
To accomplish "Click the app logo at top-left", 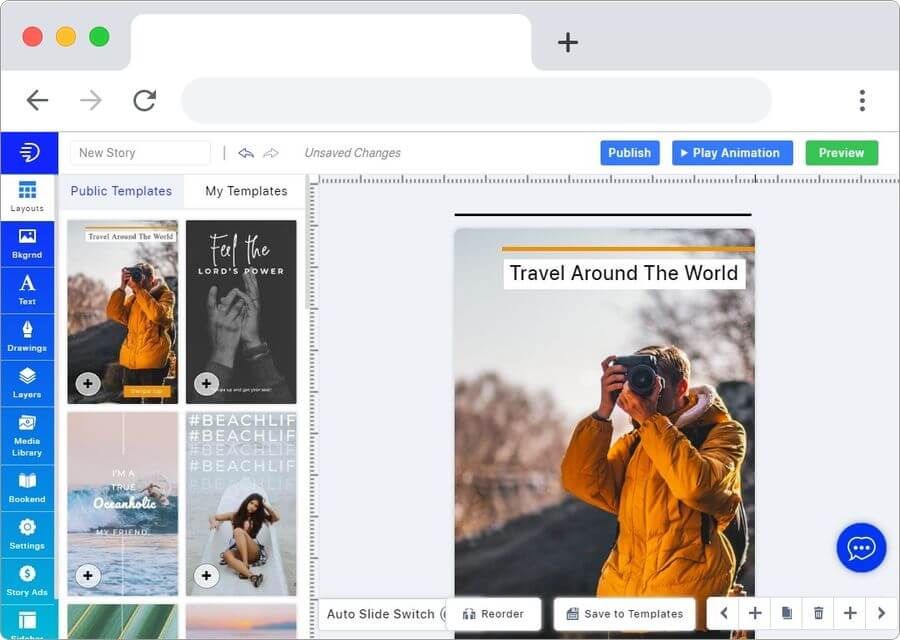I will click(x=29, y=153).
